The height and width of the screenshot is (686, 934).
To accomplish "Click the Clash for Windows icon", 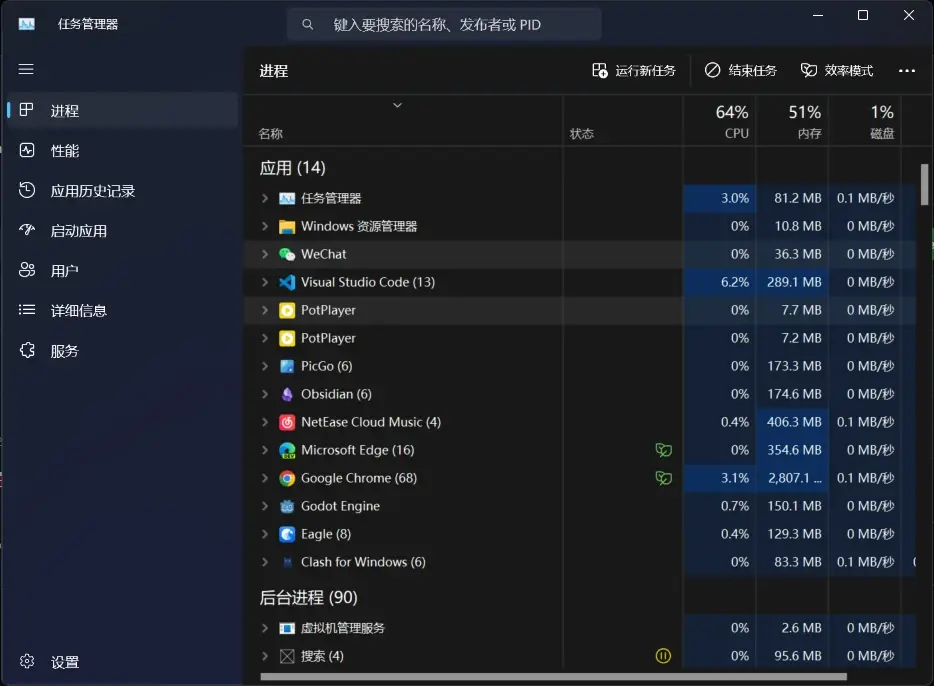I will pos(287,562).
